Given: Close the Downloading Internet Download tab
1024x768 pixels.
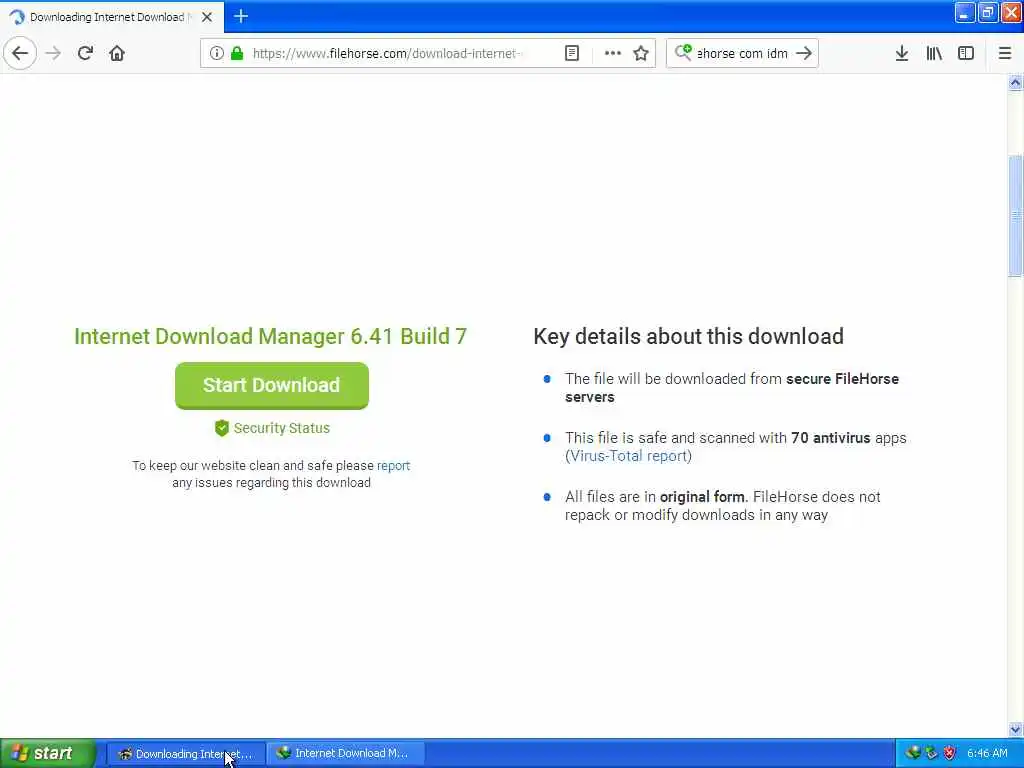Looking at the screenshot, I should click(x=206, y=17).
